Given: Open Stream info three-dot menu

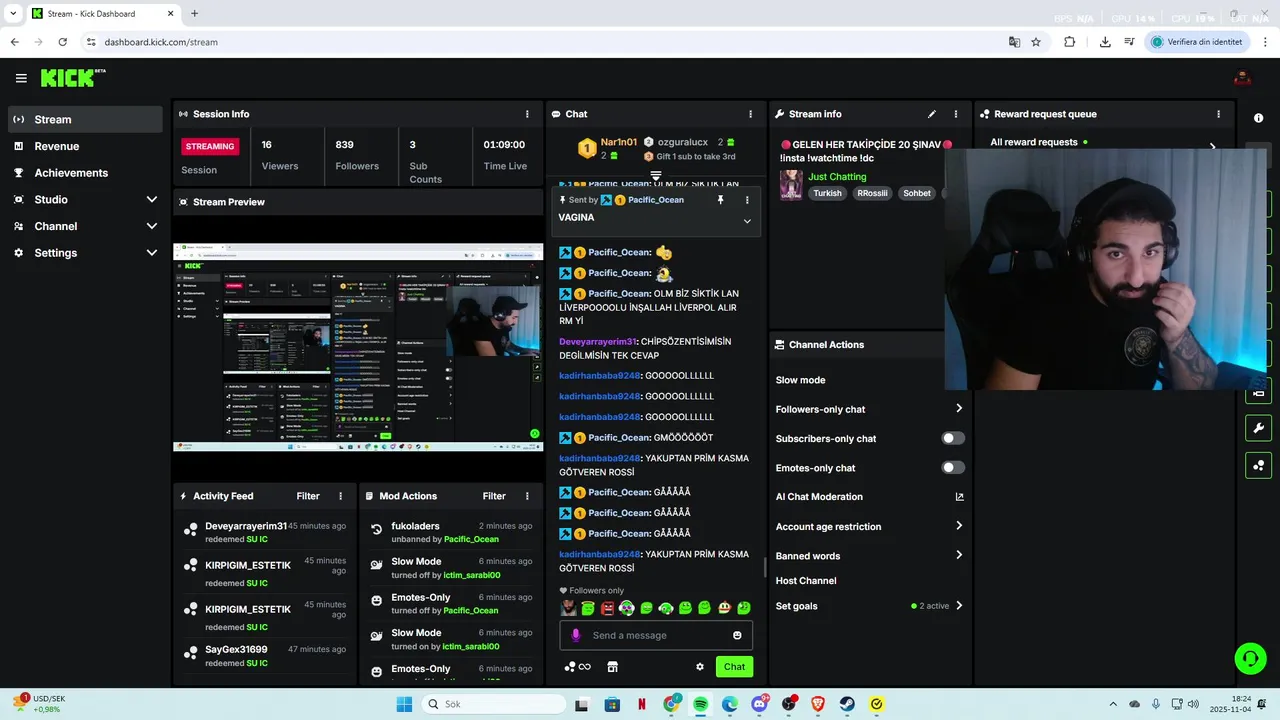Looking at the screenshot, I should [955, 114].
